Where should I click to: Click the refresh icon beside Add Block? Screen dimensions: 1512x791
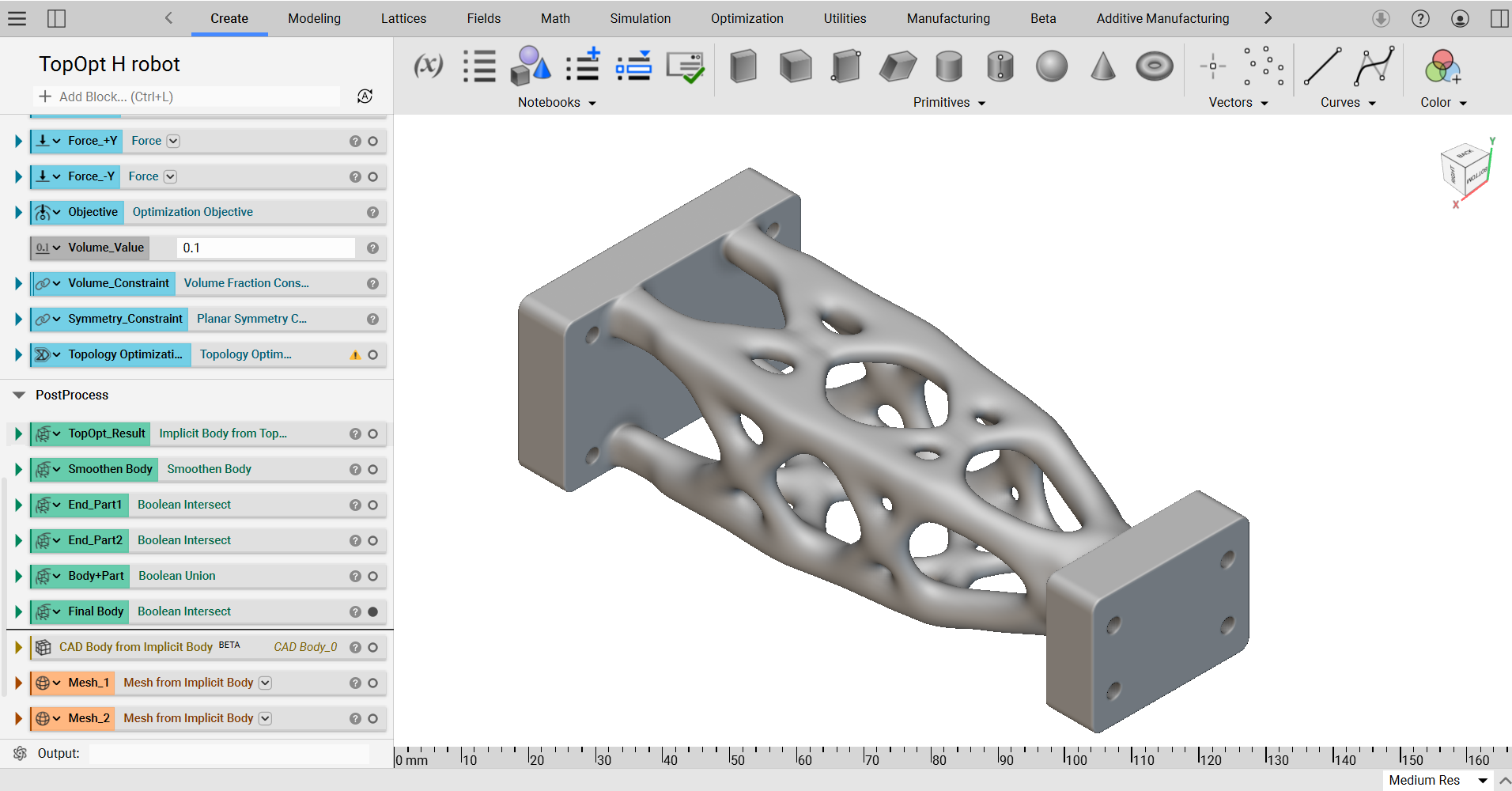[365, 97]
